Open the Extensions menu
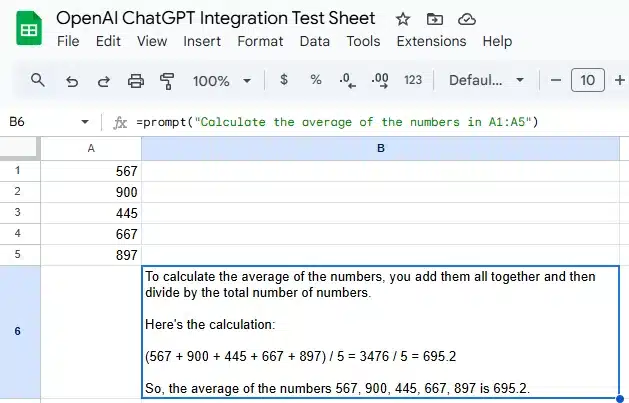 coord(431,41)
